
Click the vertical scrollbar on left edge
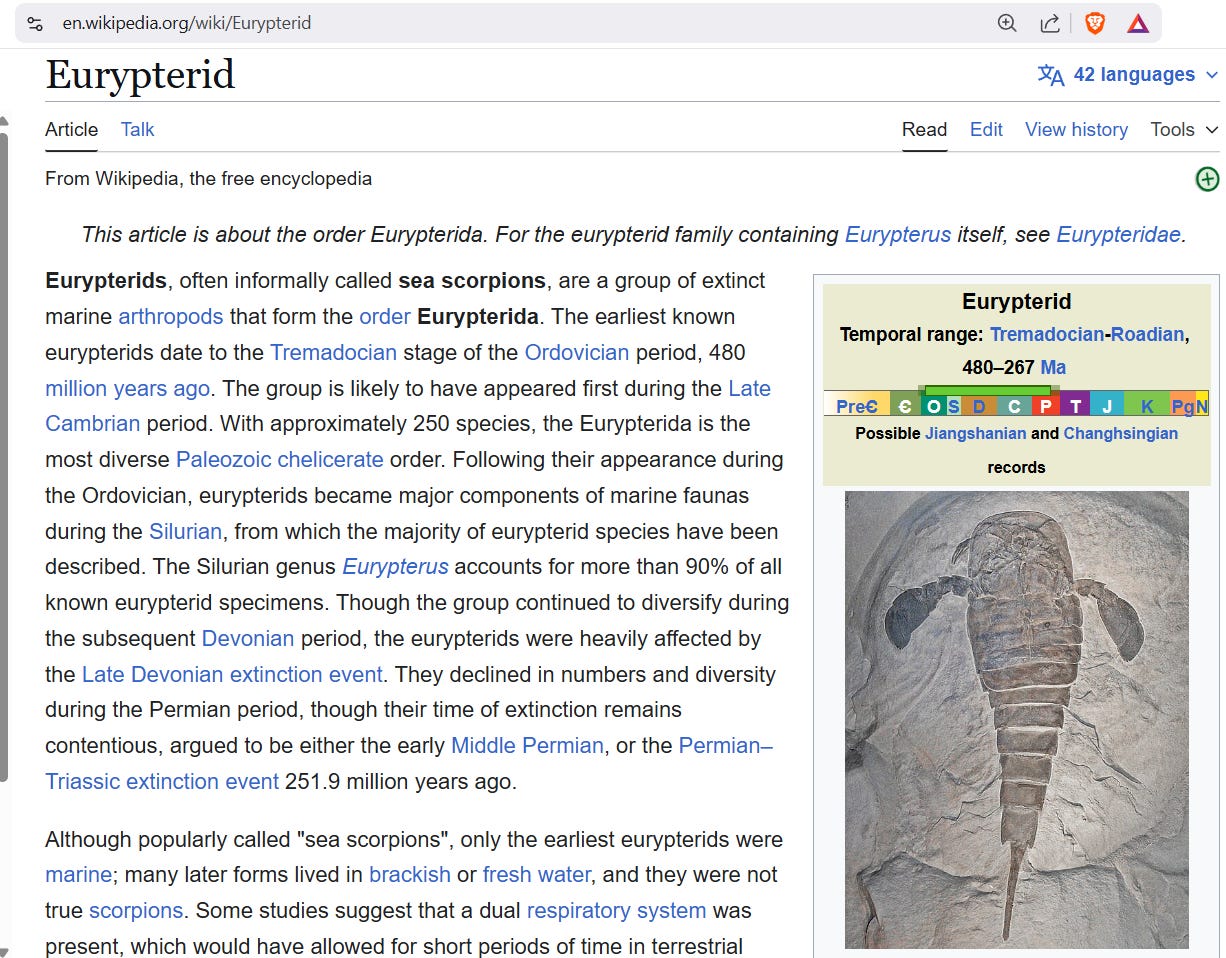[x=4, y=455]
